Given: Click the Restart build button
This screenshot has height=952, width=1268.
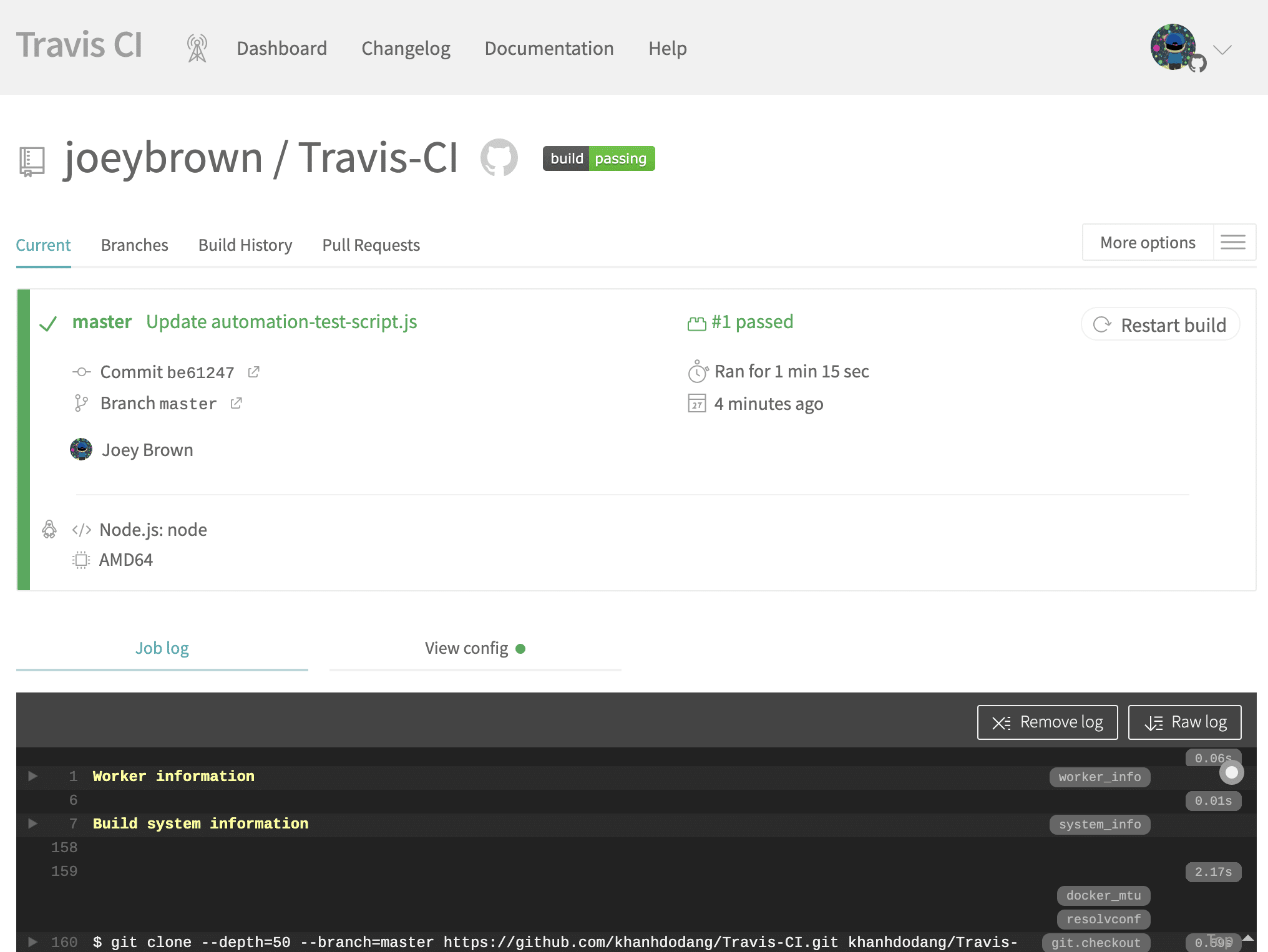Looking at the screenshot, I should [1160, 324].
